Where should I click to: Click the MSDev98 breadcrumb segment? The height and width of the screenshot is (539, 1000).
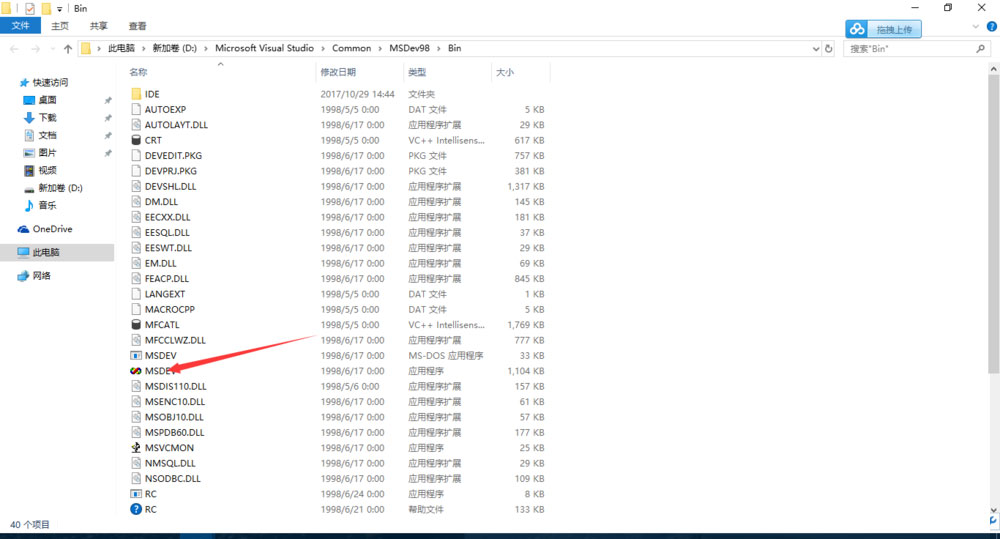[x=409, y=48]
